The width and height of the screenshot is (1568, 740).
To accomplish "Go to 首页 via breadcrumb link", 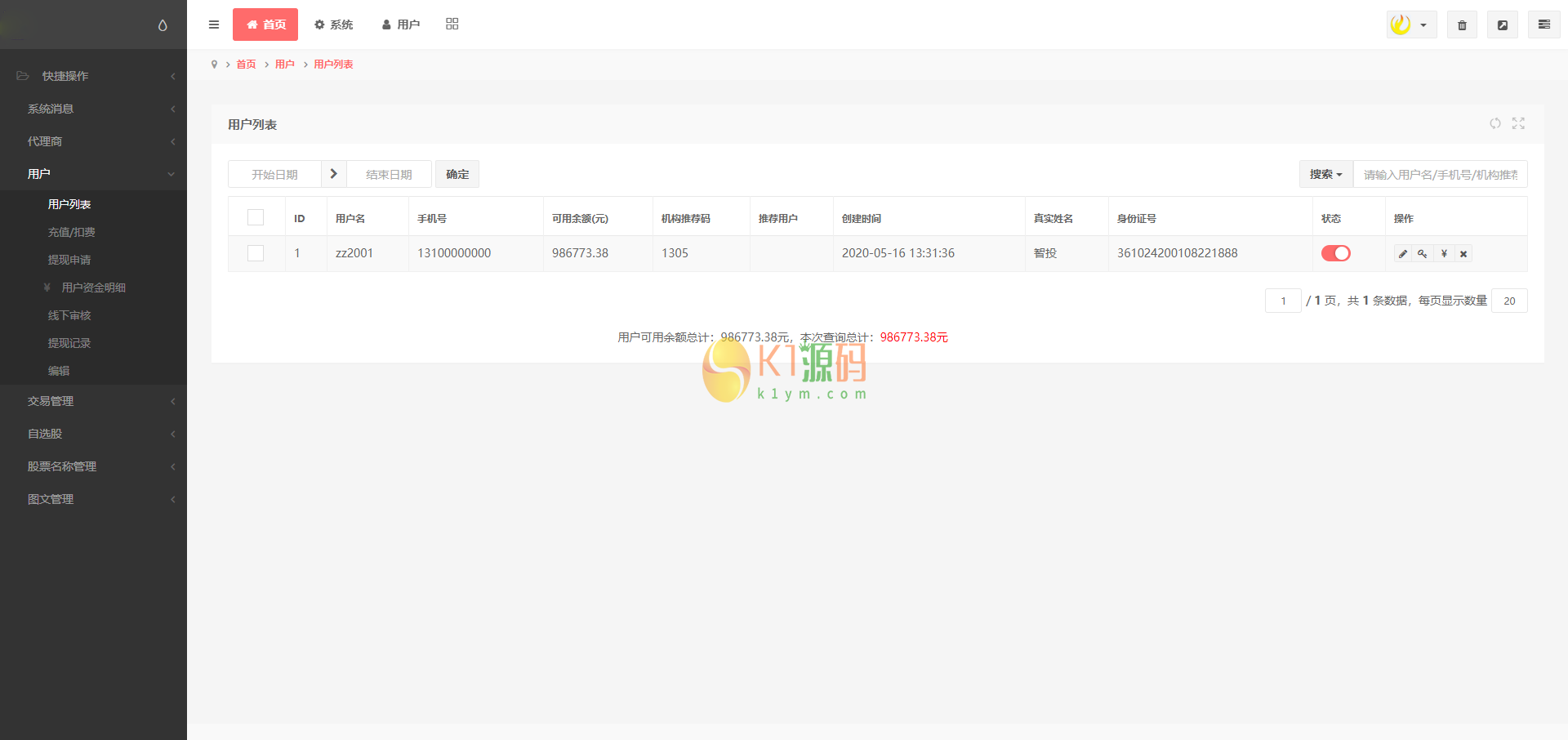I will 246,65.
